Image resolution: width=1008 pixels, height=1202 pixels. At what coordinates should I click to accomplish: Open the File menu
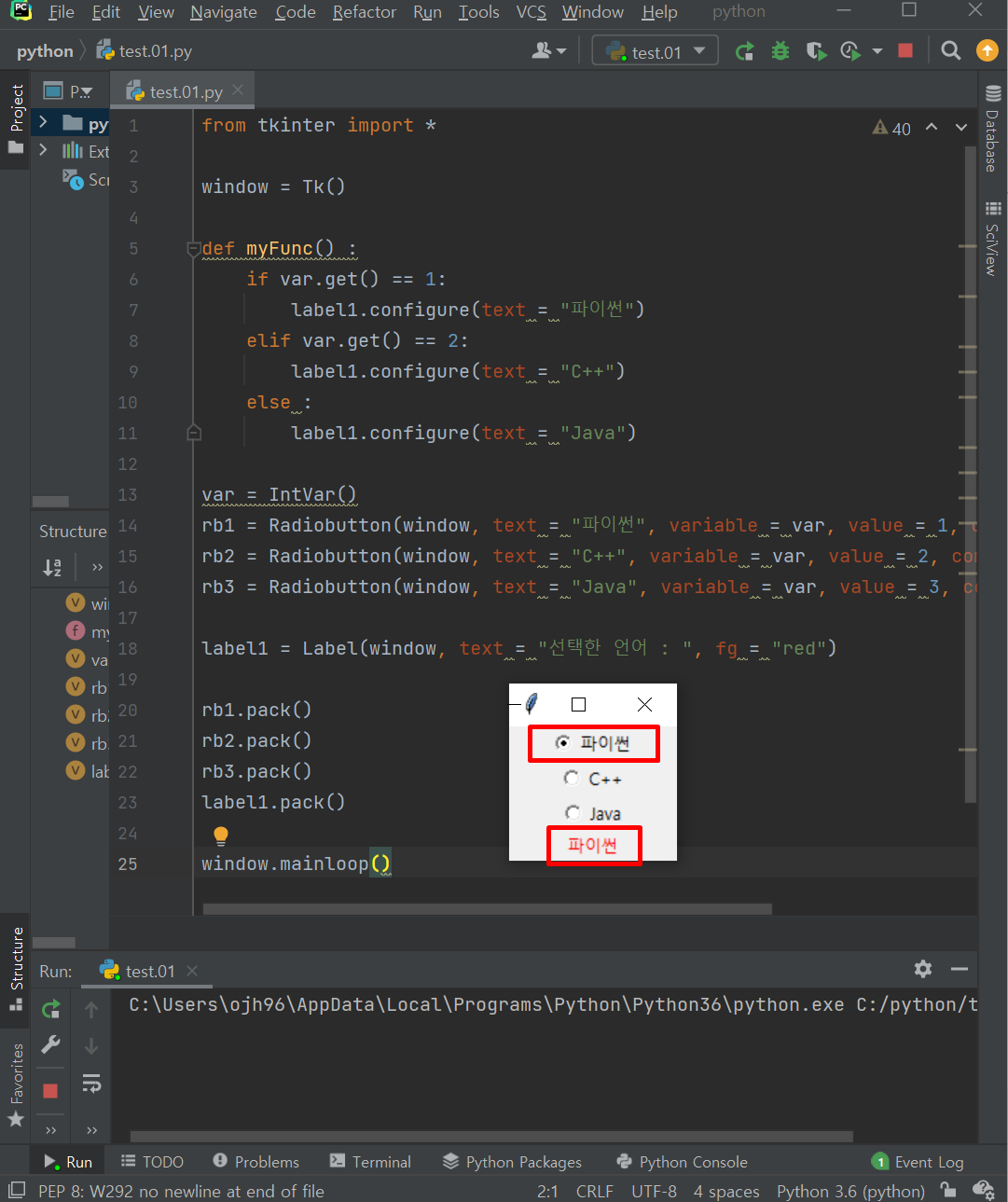coord(61,12)
